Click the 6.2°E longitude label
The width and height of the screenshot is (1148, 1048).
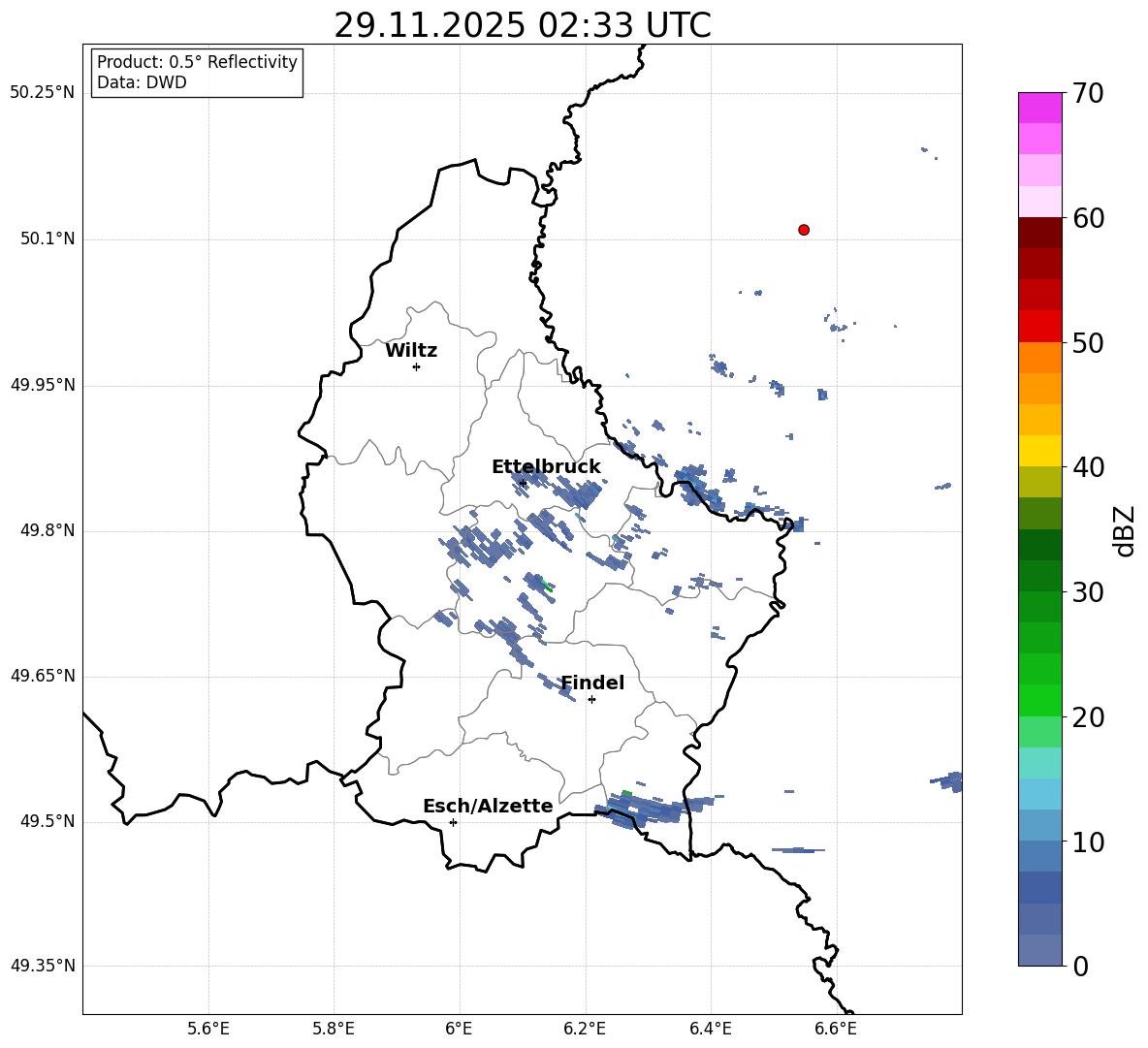pyautogui.click(x=585, y=1029)
